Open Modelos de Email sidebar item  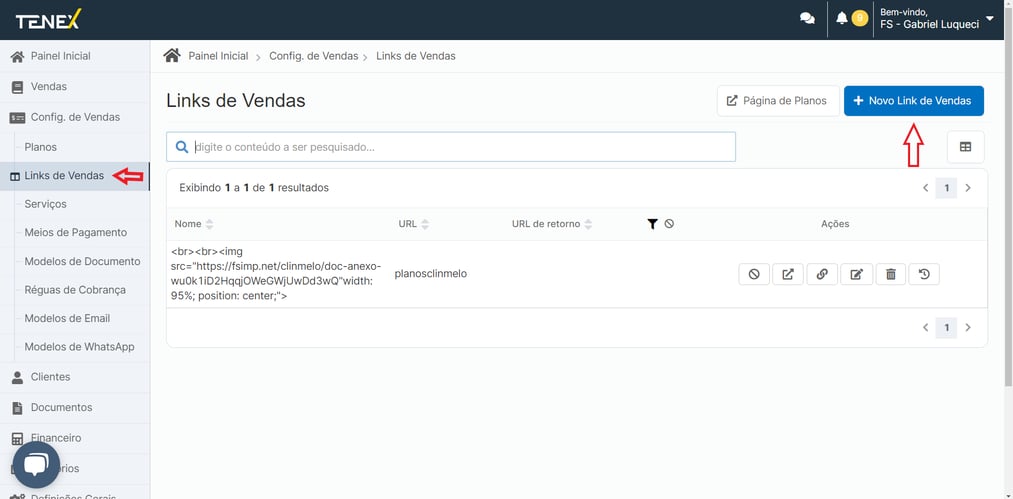click(x=67, y=318)
